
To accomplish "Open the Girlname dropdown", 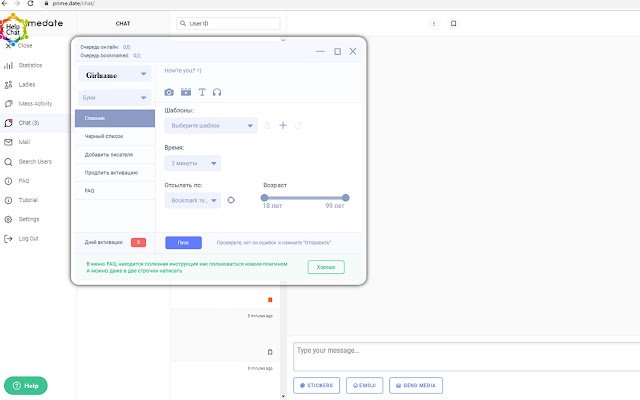I will pyautogui.click(x=115, y=75).
